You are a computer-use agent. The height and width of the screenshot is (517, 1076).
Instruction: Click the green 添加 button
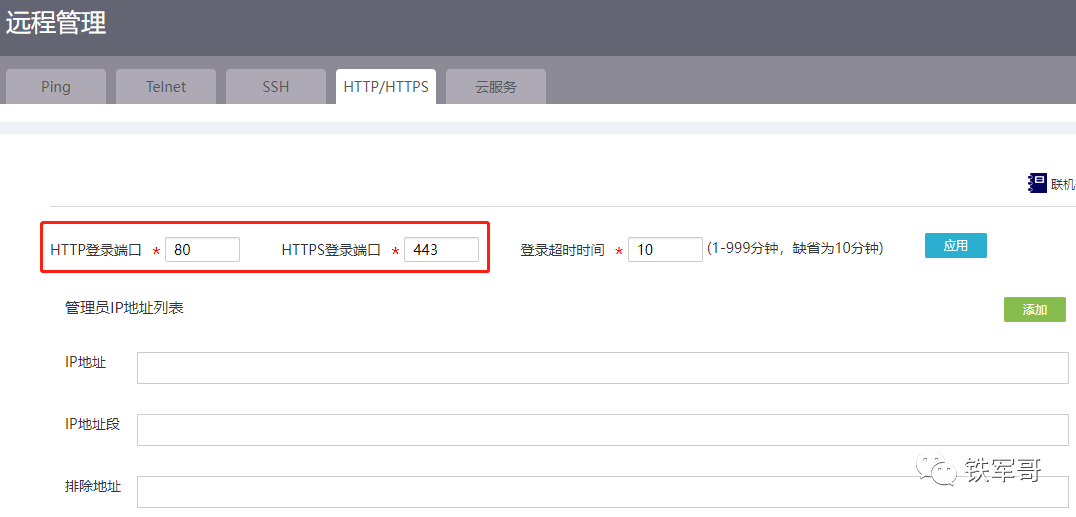[x=1034, y=310]
